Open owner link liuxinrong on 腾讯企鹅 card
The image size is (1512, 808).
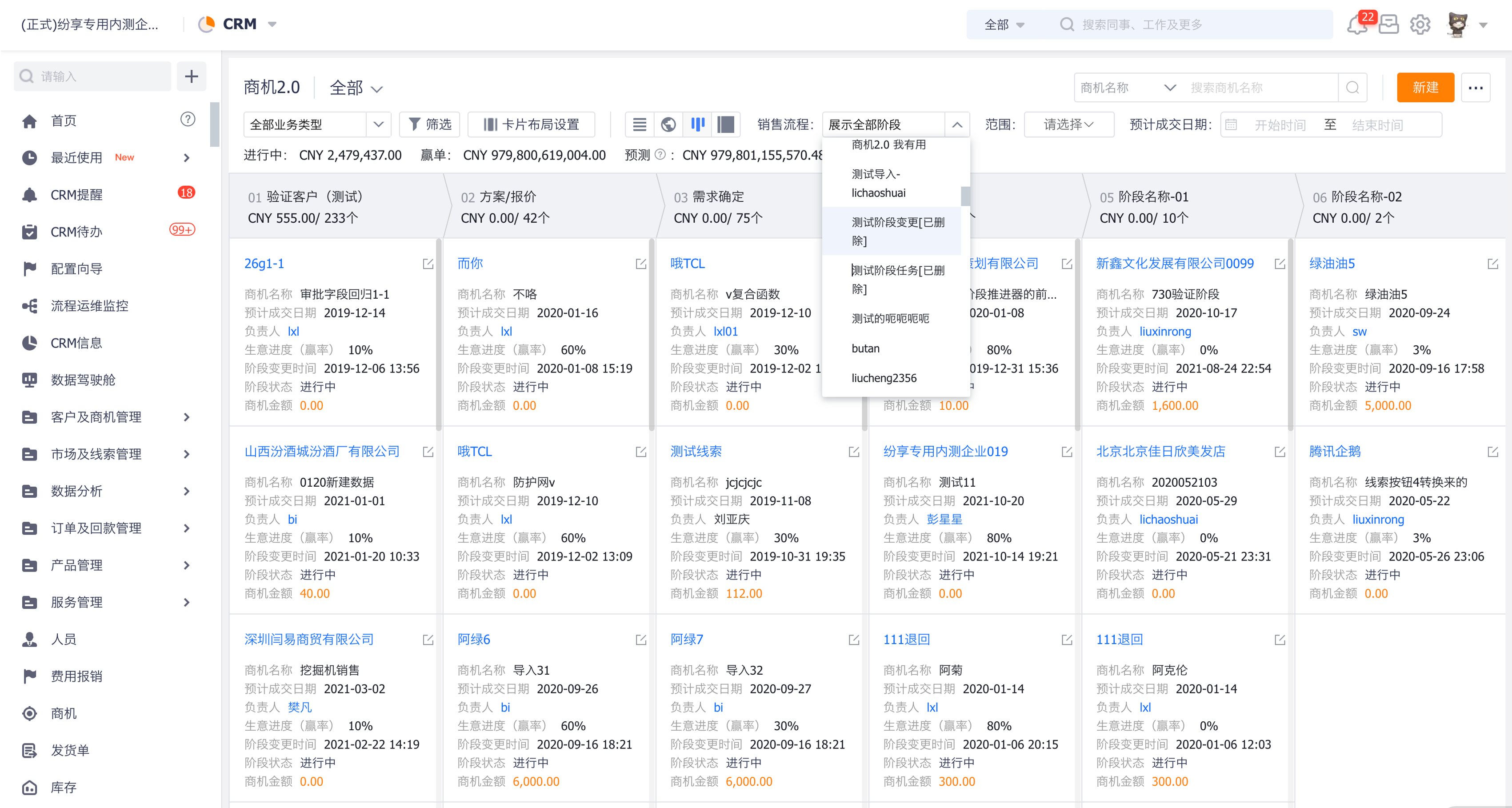[x=1378, y=519]
